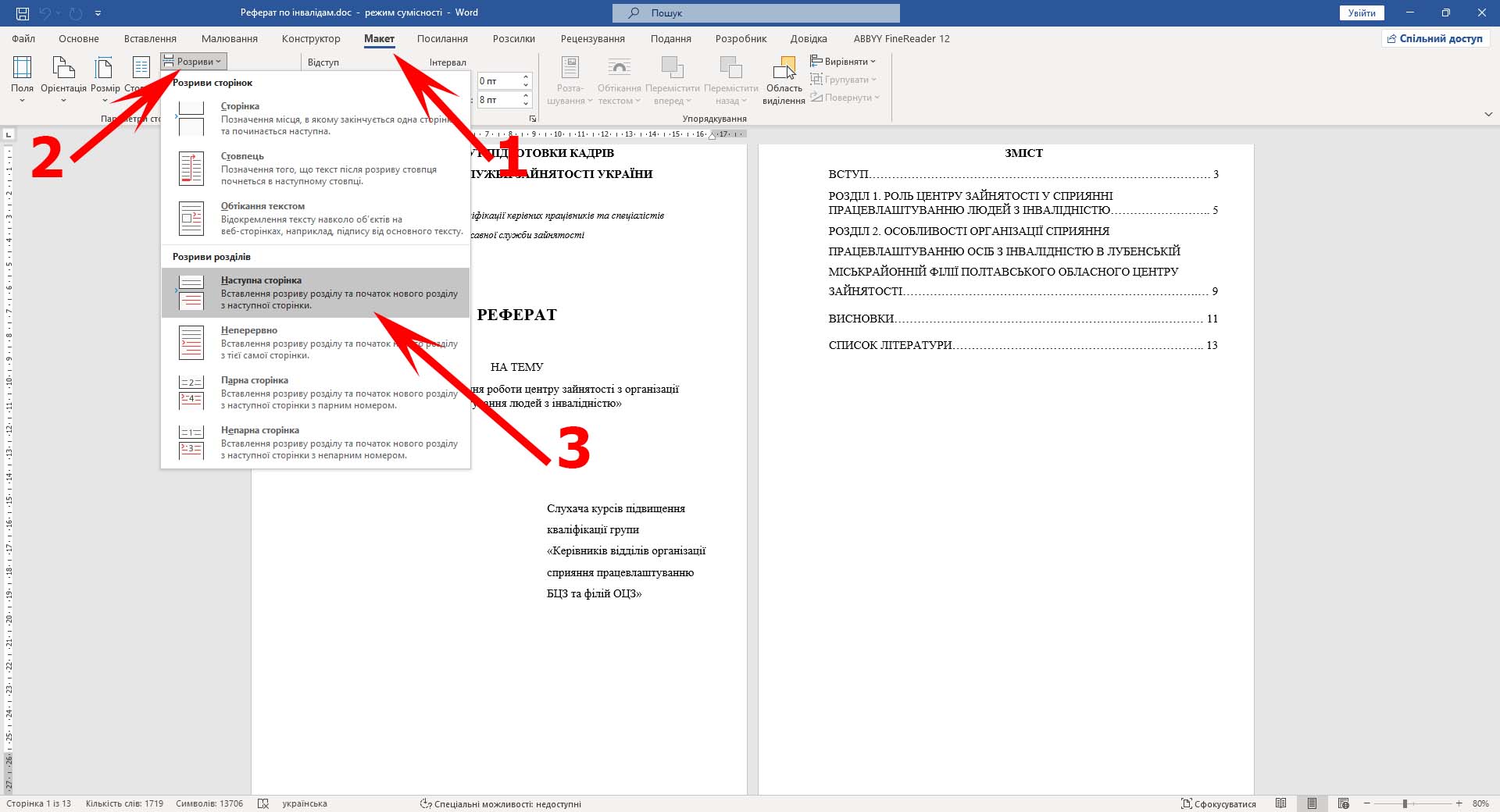Enable the Сфокусуватися focus mode
This screenshot has height=812, width=1500.
pos(1219,803)
